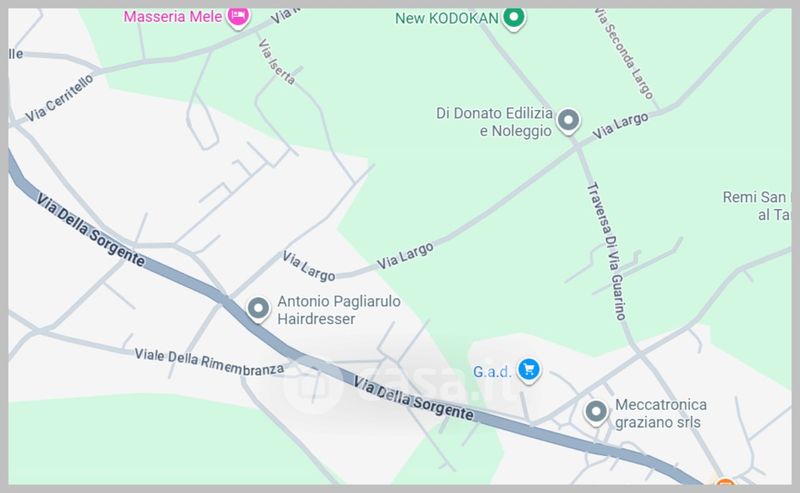The image size is (800, 493).
Task: Open the New KODOKAN text label
Action: 446,19
